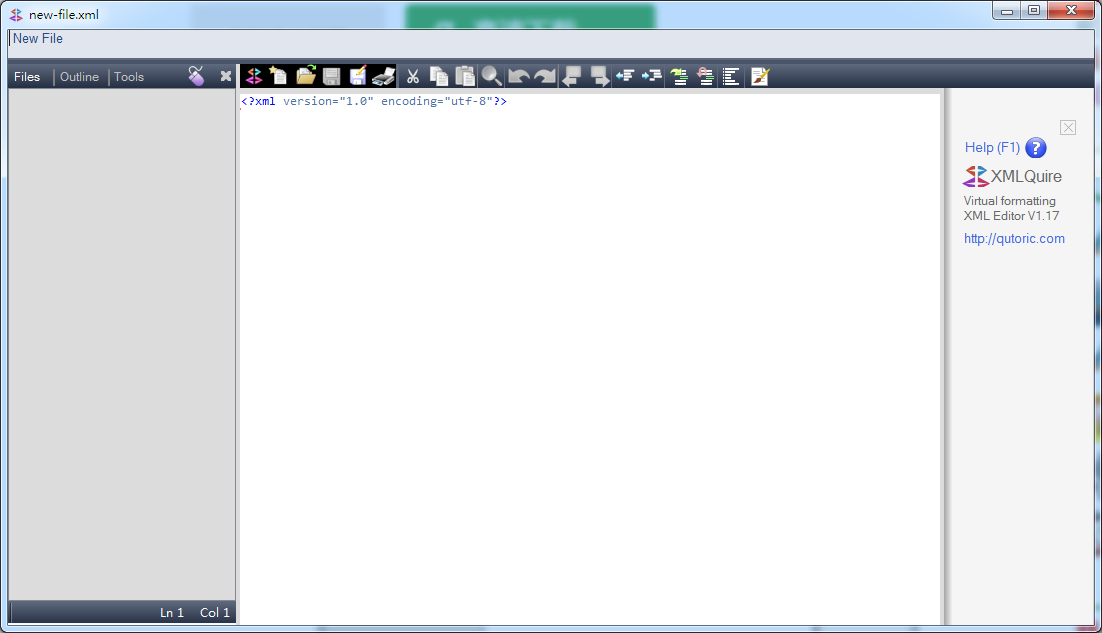Click the blue question mark help icon

pos(1036,148)
